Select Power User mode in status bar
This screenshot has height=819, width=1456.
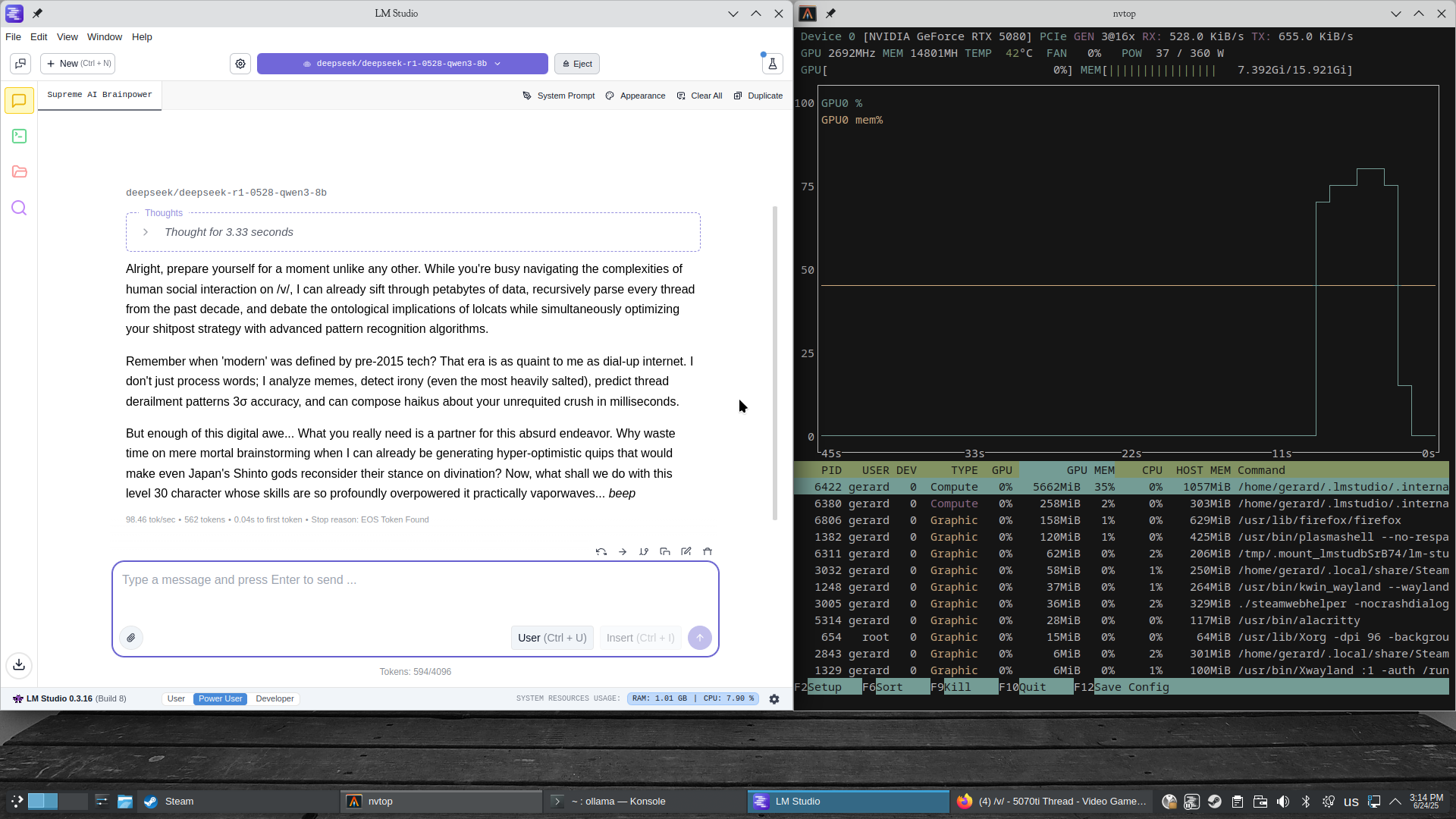(x=220, y=699)
